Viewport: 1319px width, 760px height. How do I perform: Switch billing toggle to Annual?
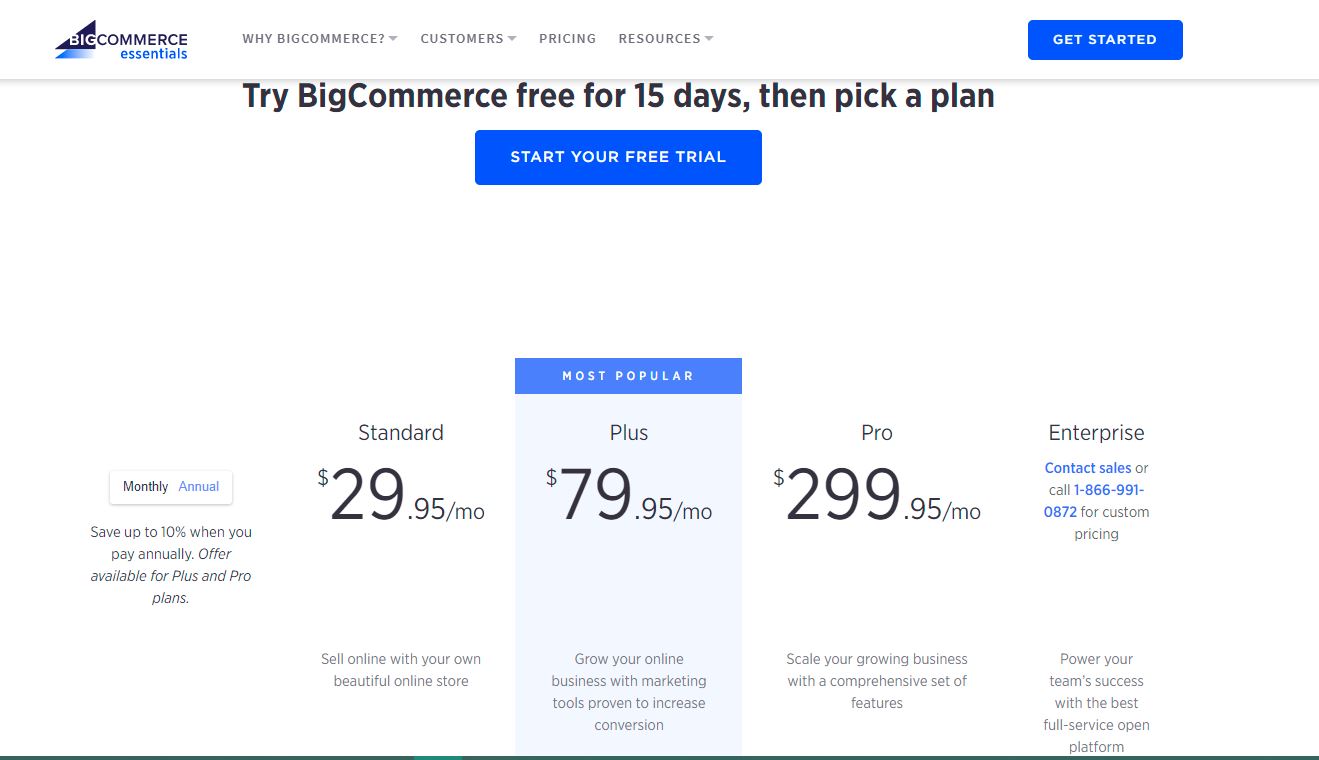199,487
